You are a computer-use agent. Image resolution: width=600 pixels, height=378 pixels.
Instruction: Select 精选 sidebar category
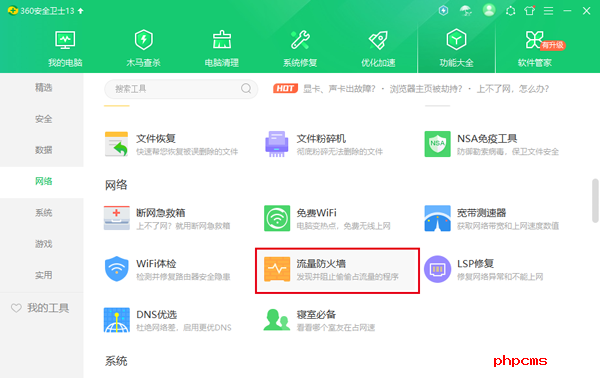pyautogui.click(x=44, y=88)
